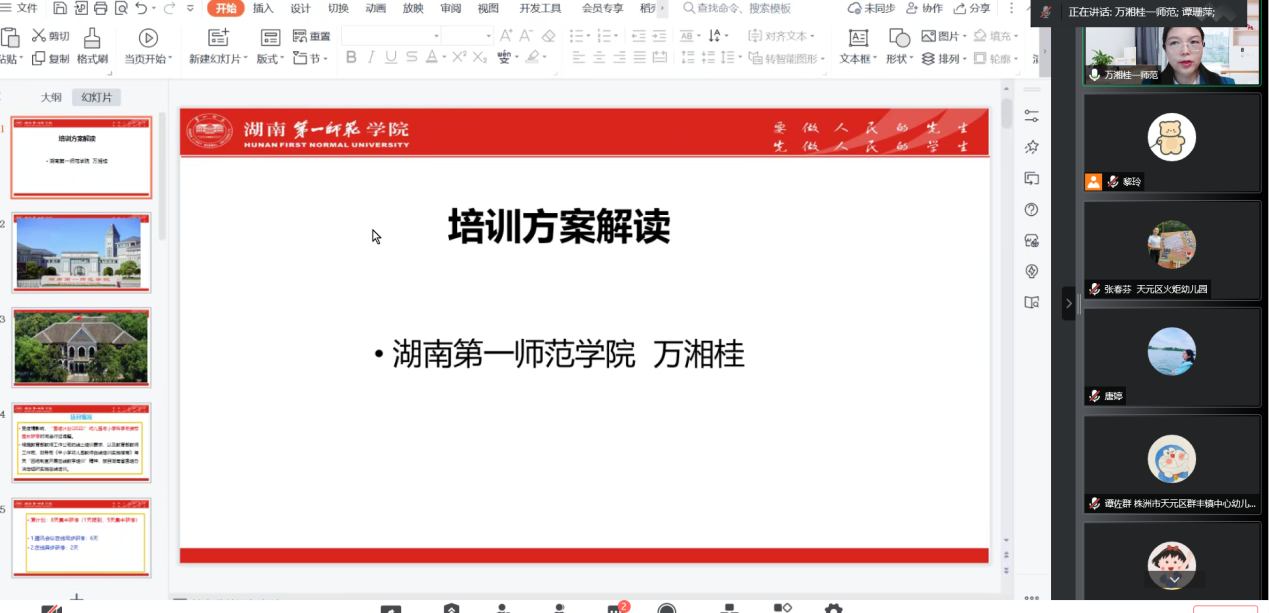Open the Insert (插入) ribbon tab

[263, 9]
